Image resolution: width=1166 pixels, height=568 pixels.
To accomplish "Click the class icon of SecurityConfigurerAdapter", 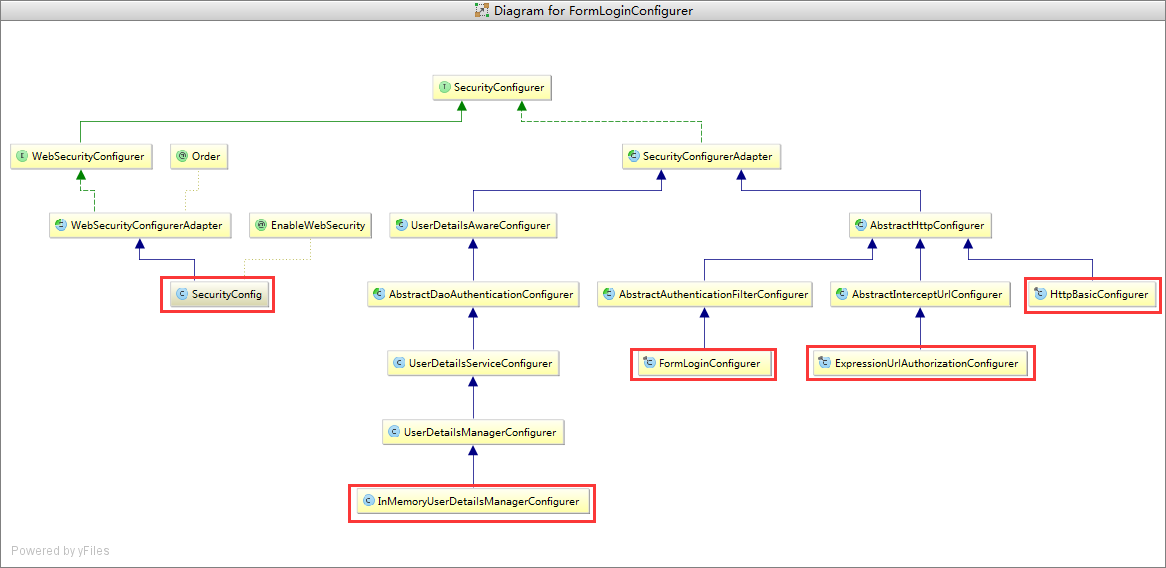I will [634, 156].
